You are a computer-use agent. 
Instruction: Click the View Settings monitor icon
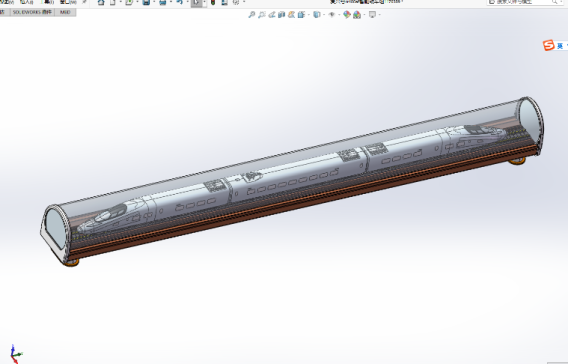(x=372, y=14)
